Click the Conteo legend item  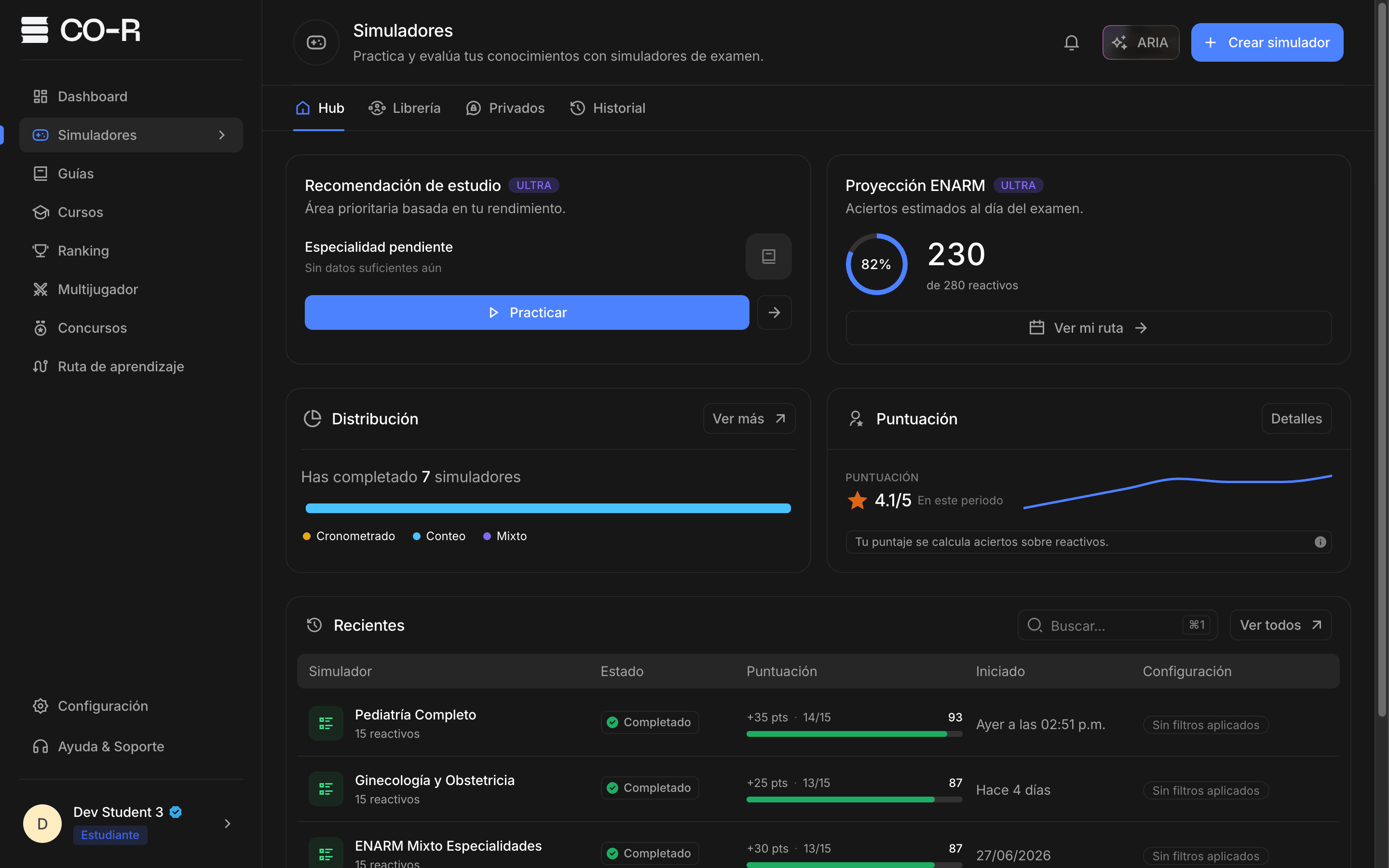coord(439,536)
